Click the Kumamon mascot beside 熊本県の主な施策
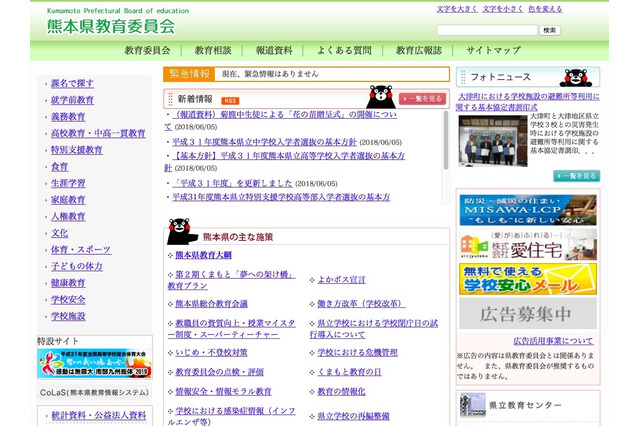This screenshot has height=426, width=640. point(182,231)
